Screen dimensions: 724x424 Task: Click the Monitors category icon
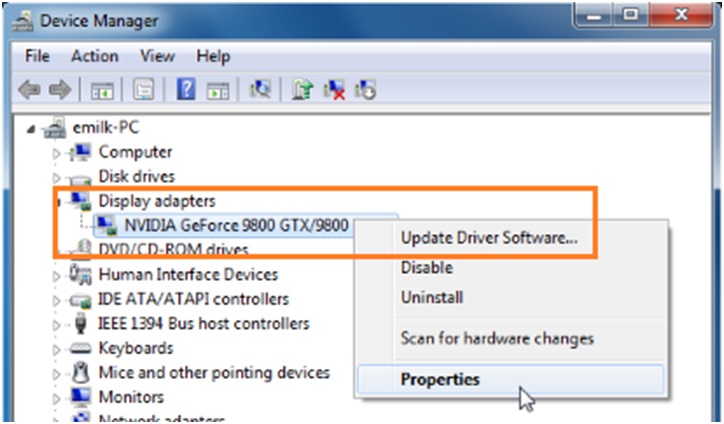point(80,397)
